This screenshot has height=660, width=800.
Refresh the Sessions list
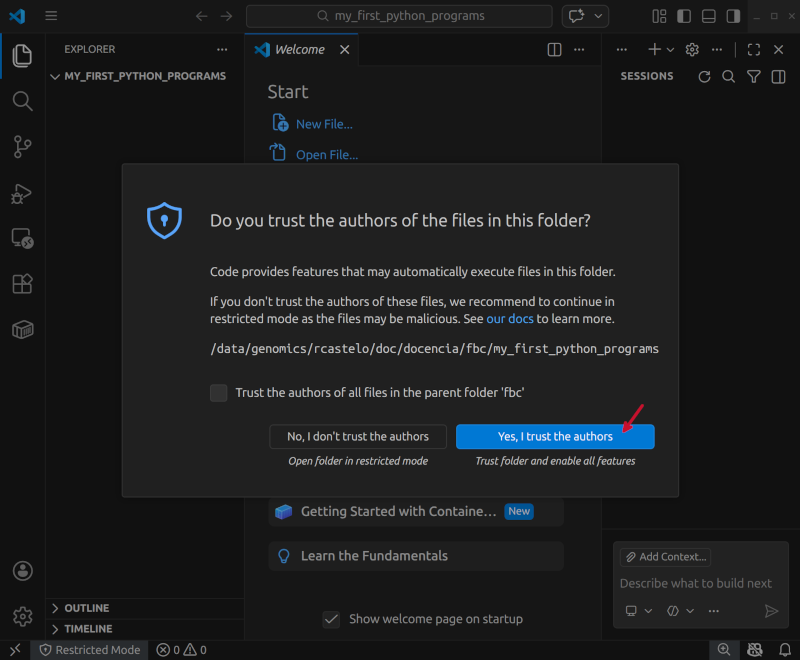coord(704,77)
